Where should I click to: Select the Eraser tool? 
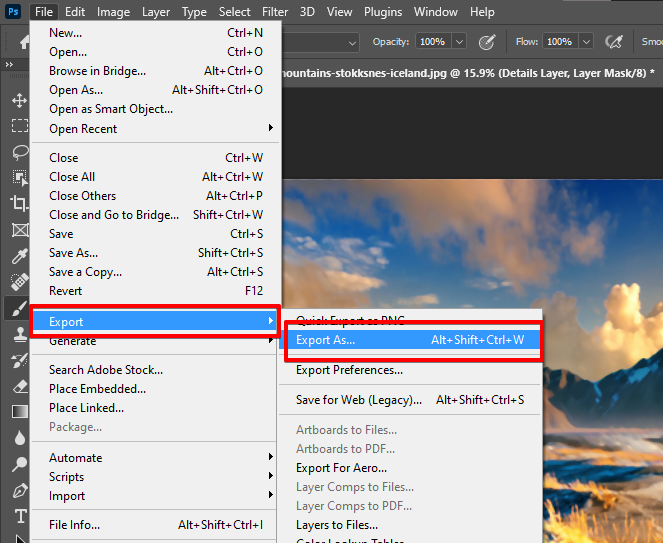point(19,386)
